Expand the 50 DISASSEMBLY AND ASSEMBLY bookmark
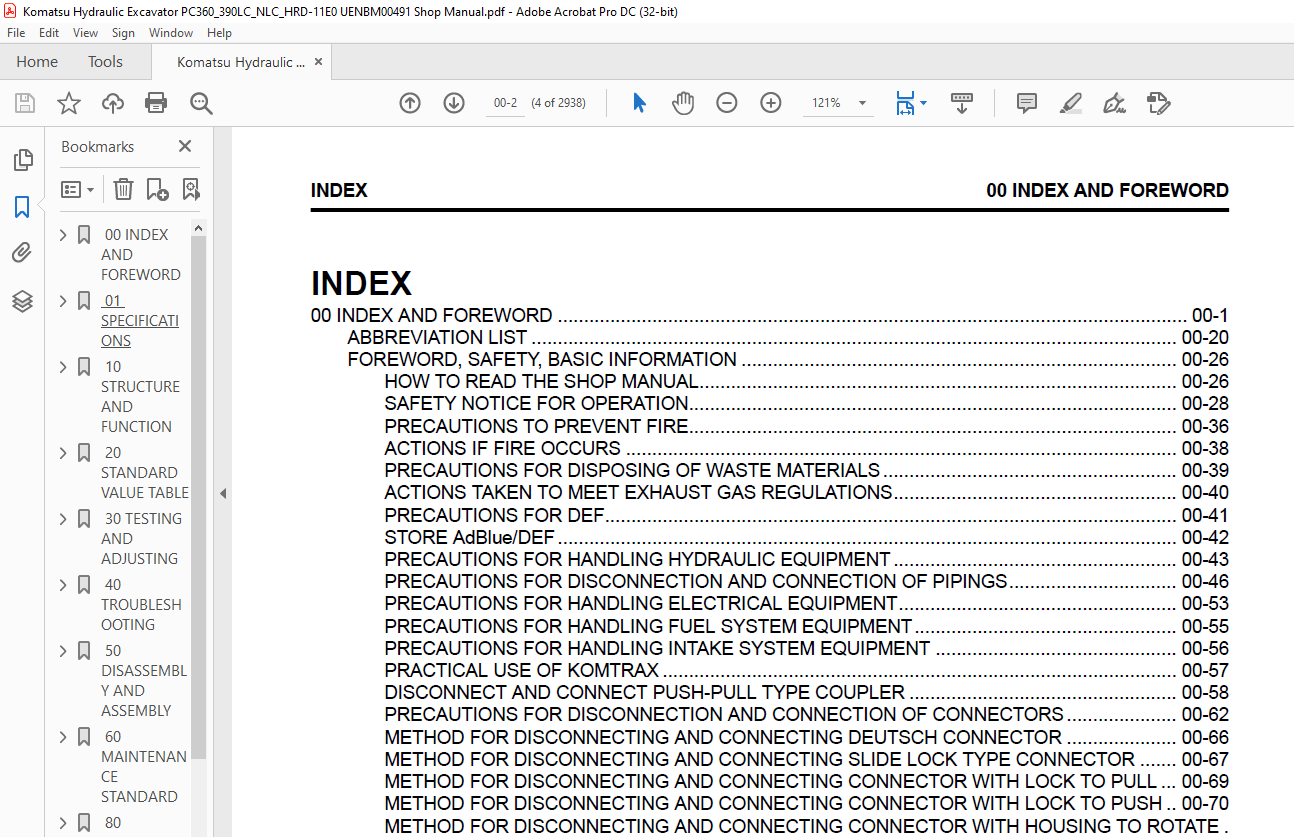1294x837 pixels. click(64, 651)
